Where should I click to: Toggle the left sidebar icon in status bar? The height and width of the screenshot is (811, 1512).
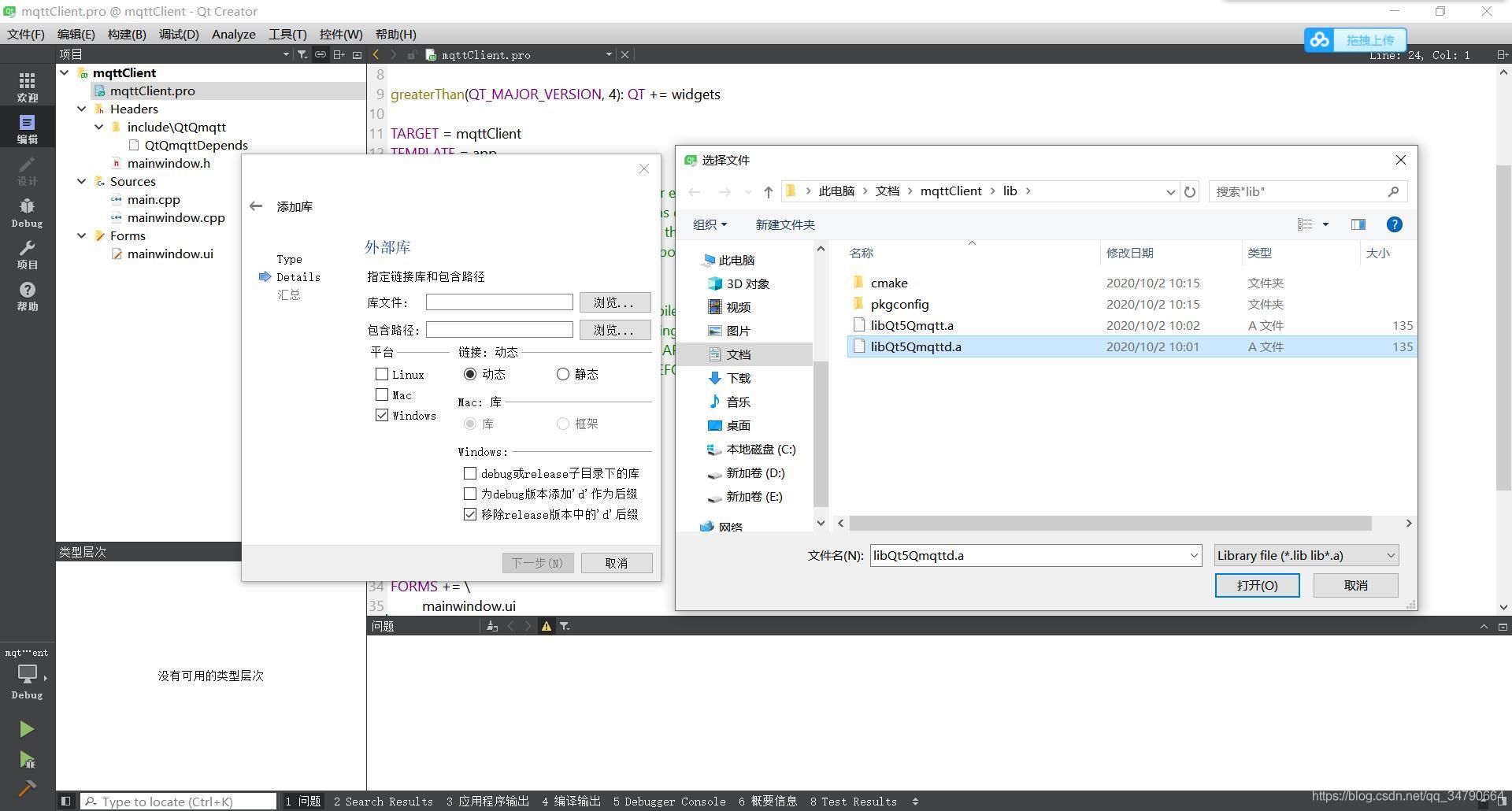pyautogui.click(x=66, y=802)
